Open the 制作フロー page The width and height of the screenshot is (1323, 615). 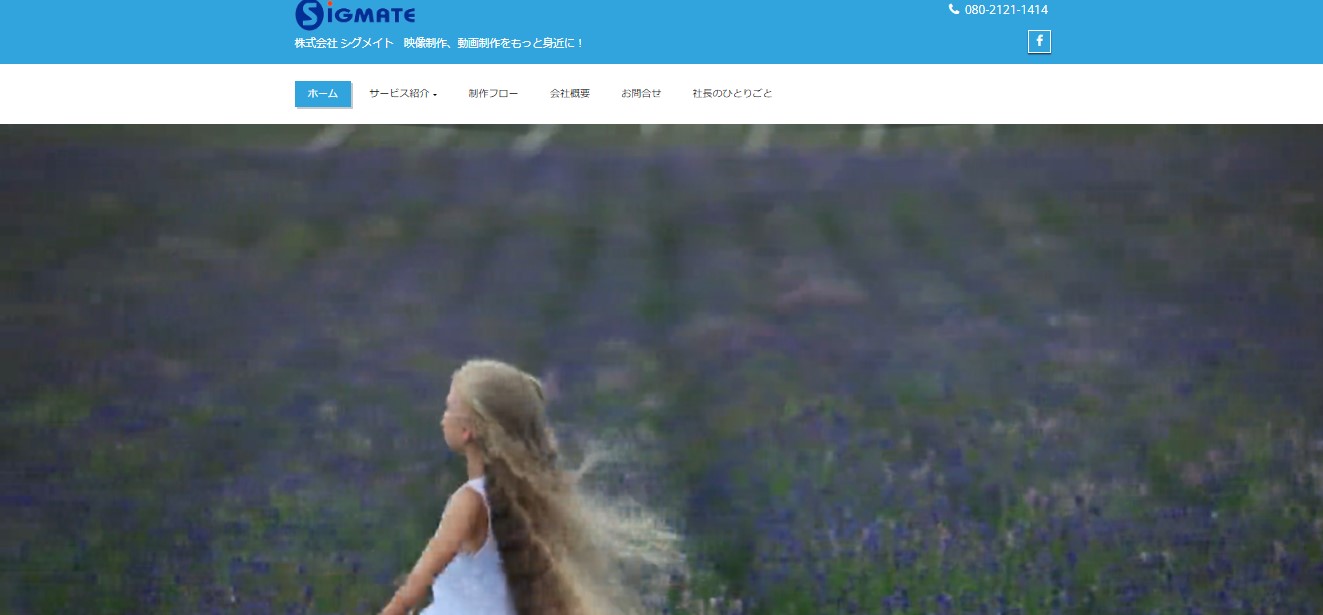(493, 93)
